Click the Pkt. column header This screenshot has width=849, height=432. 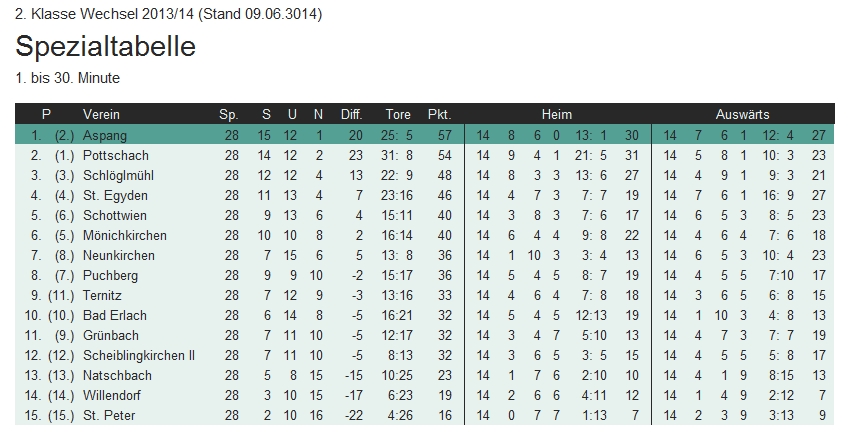coord(440,114)
